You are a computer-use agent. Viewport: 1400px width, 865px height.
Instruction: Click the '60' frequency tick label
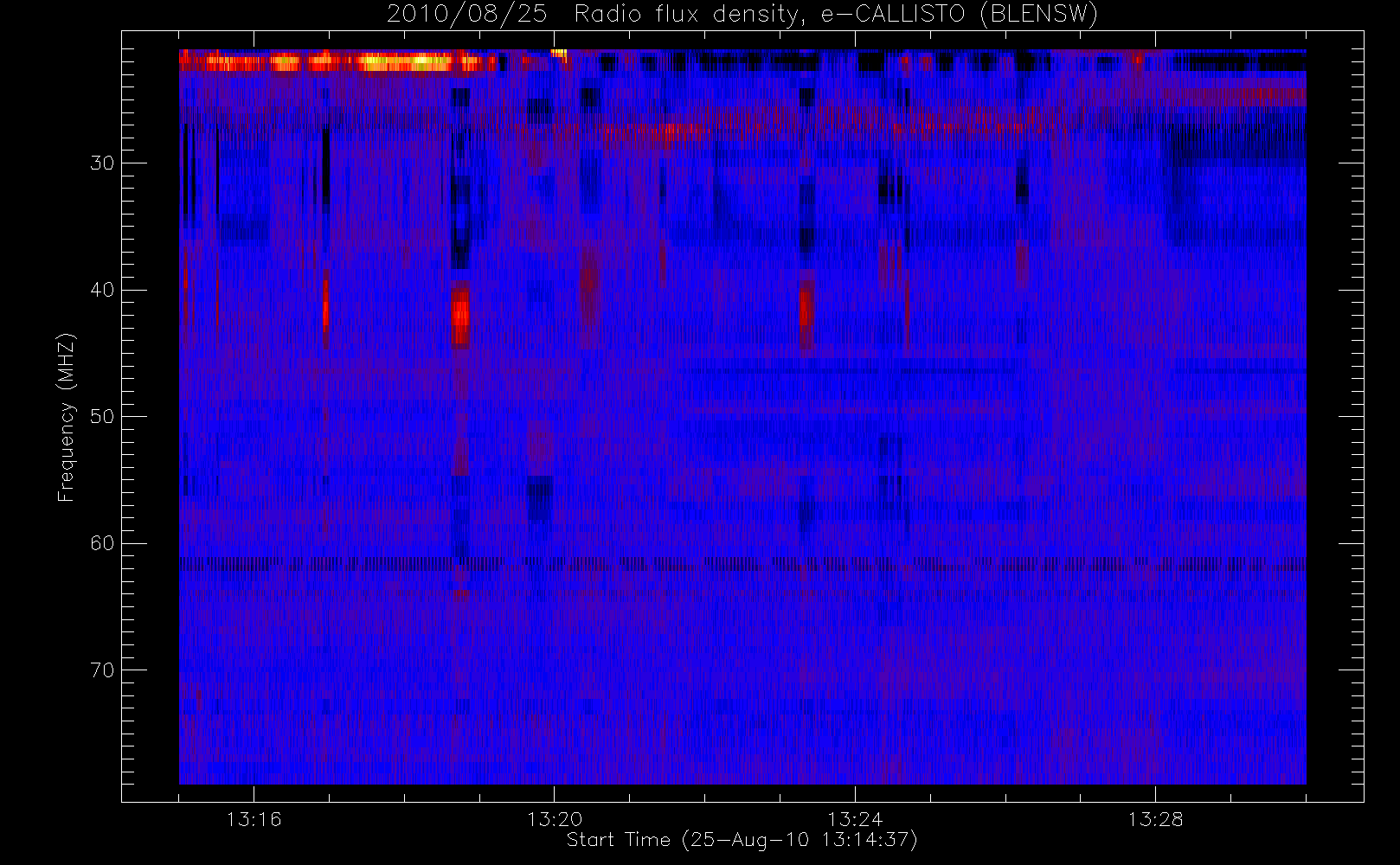click(x=102, y=543)
